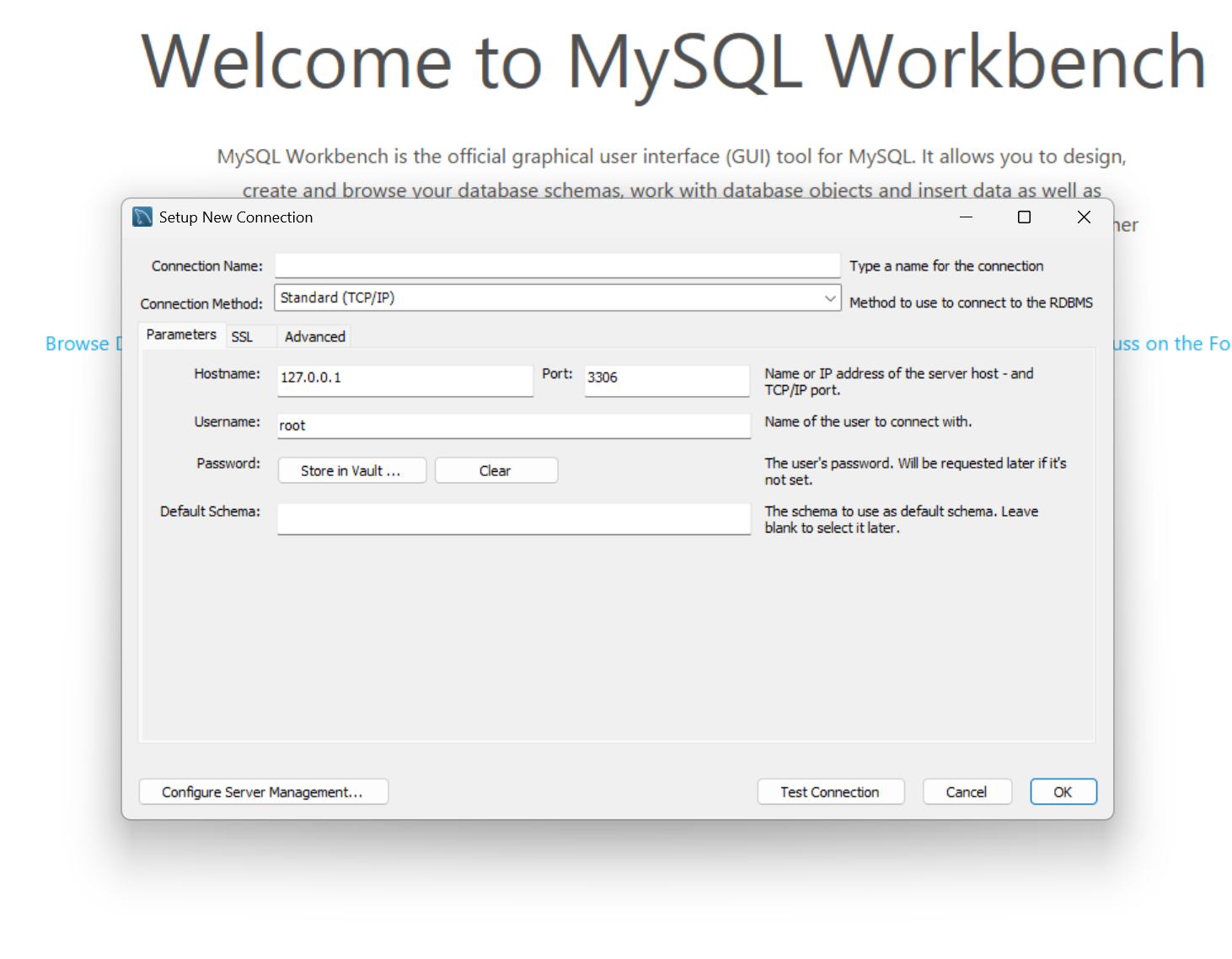The image size is (1232, 959).
Task: Open Configure Server Management
Action: pyautogui.click(x=262, y=791)
